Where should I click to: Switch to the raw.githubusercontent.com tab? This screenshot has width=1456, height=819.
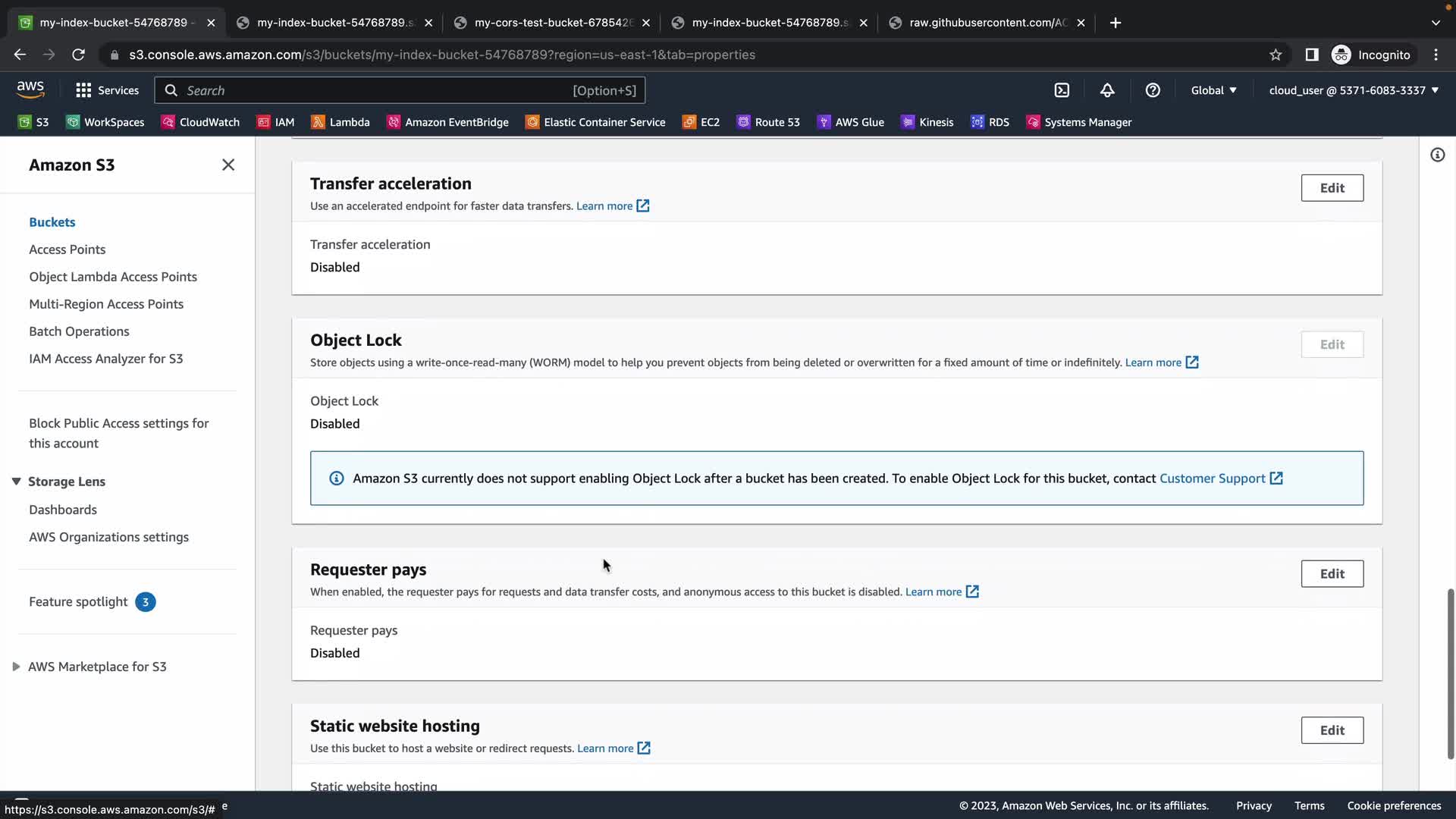987,23
